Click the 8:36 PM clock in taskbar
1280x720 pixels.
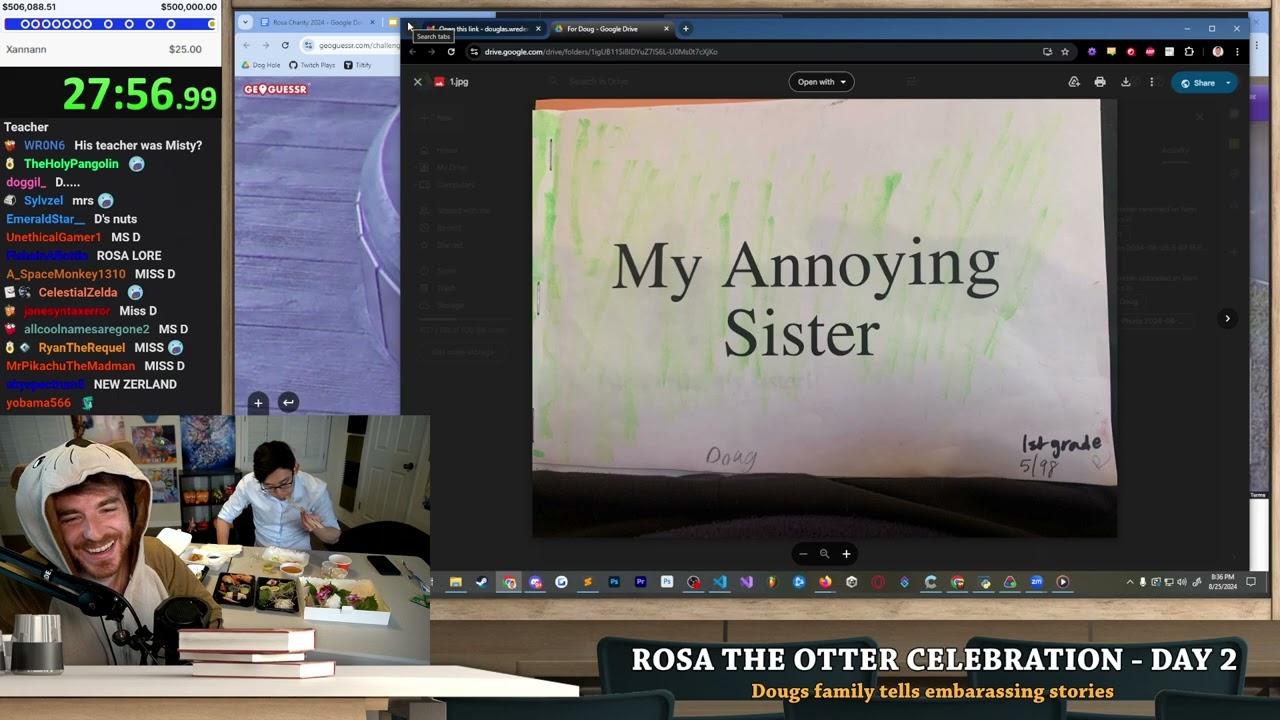(x=1222, y=581)
